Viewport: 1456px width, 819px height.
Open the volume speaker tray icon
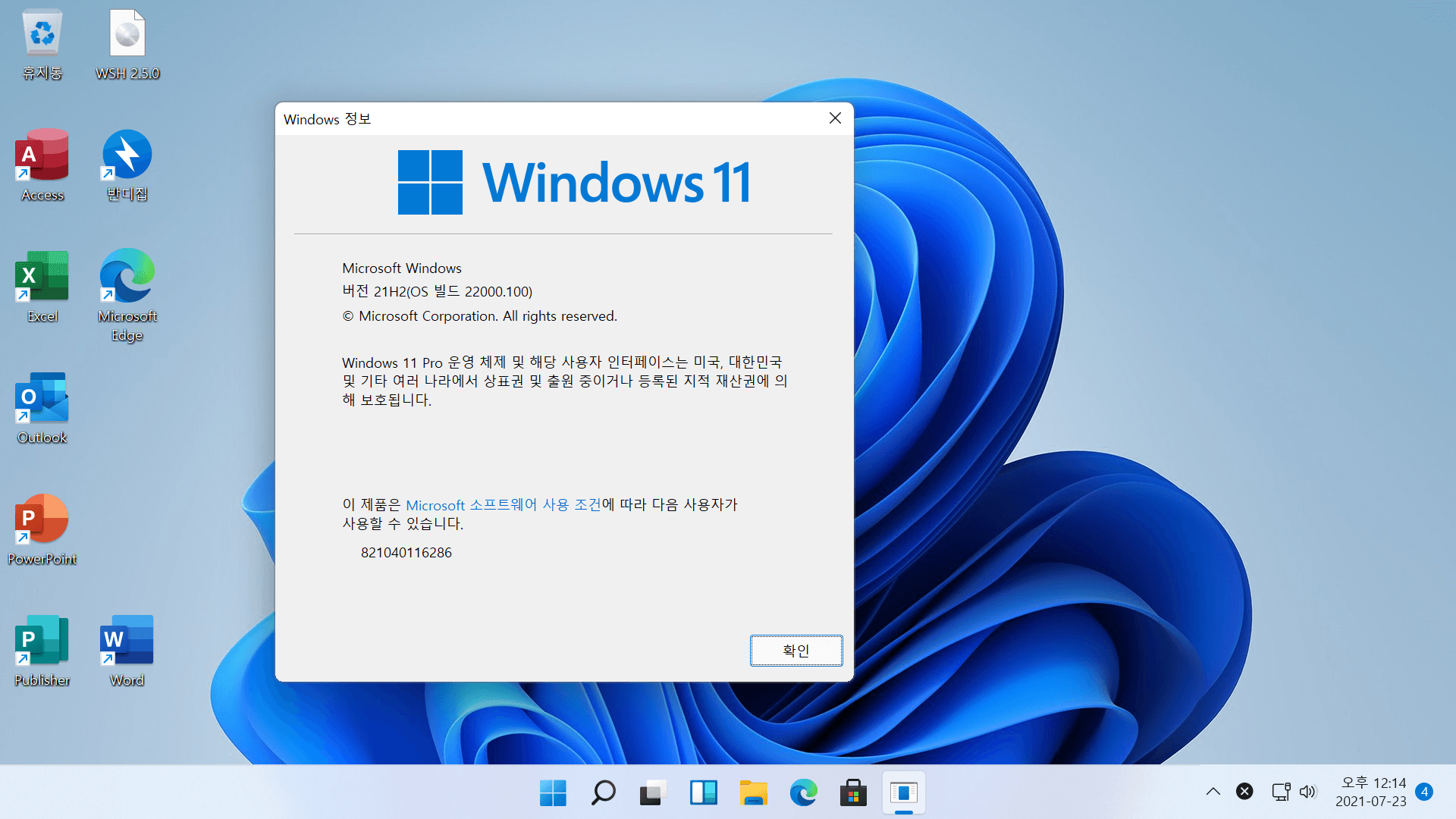pyautogui.click(x=1307, y=792)
